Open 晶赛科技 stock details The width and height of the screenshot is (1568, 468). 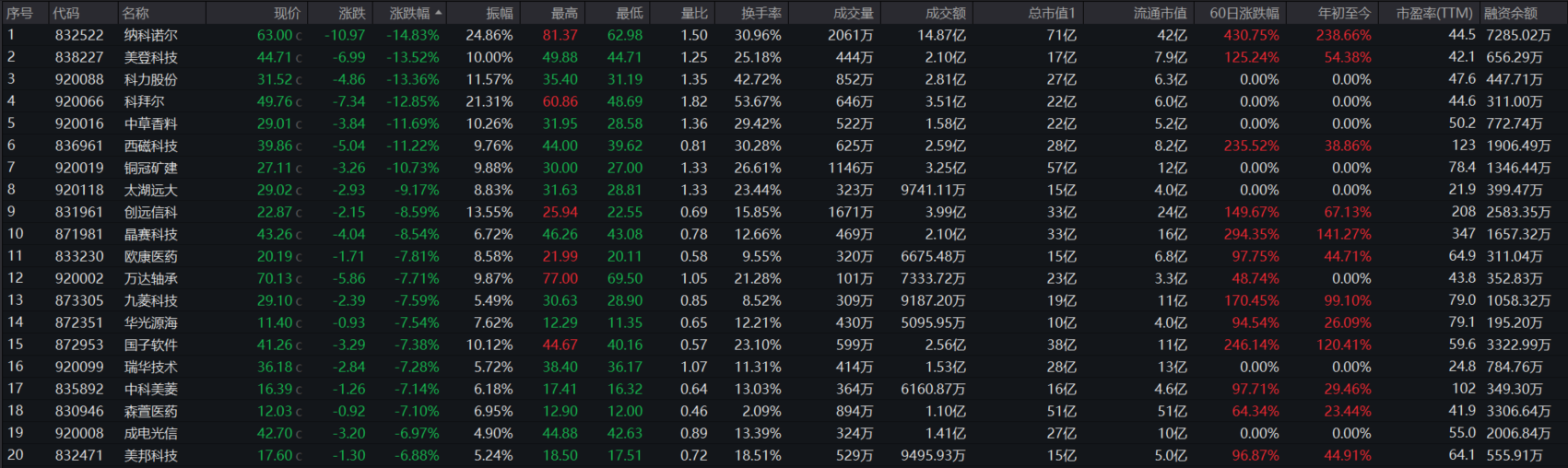[151, 234]
